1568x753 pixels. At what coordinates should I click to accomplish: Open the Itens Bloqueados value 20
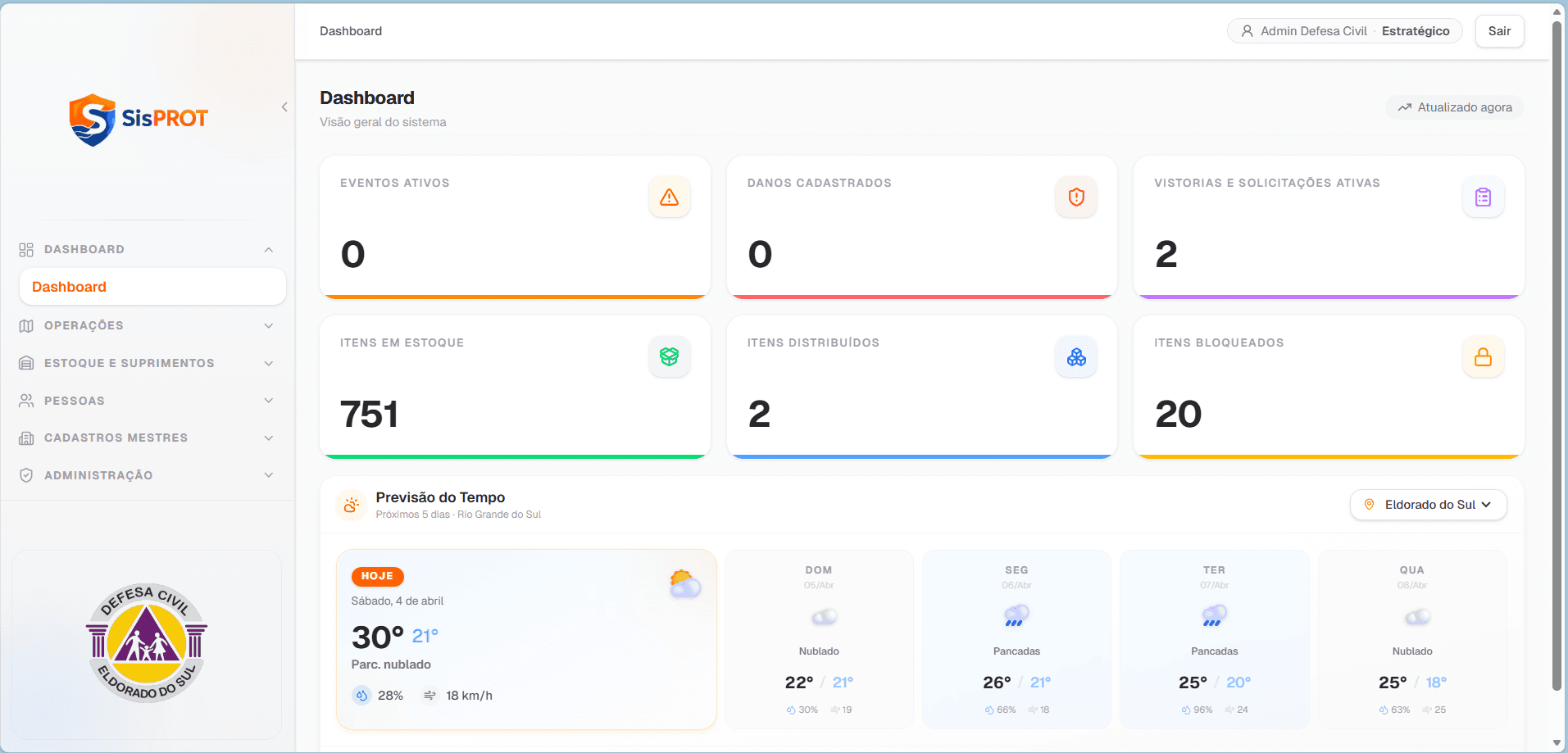1179,414
